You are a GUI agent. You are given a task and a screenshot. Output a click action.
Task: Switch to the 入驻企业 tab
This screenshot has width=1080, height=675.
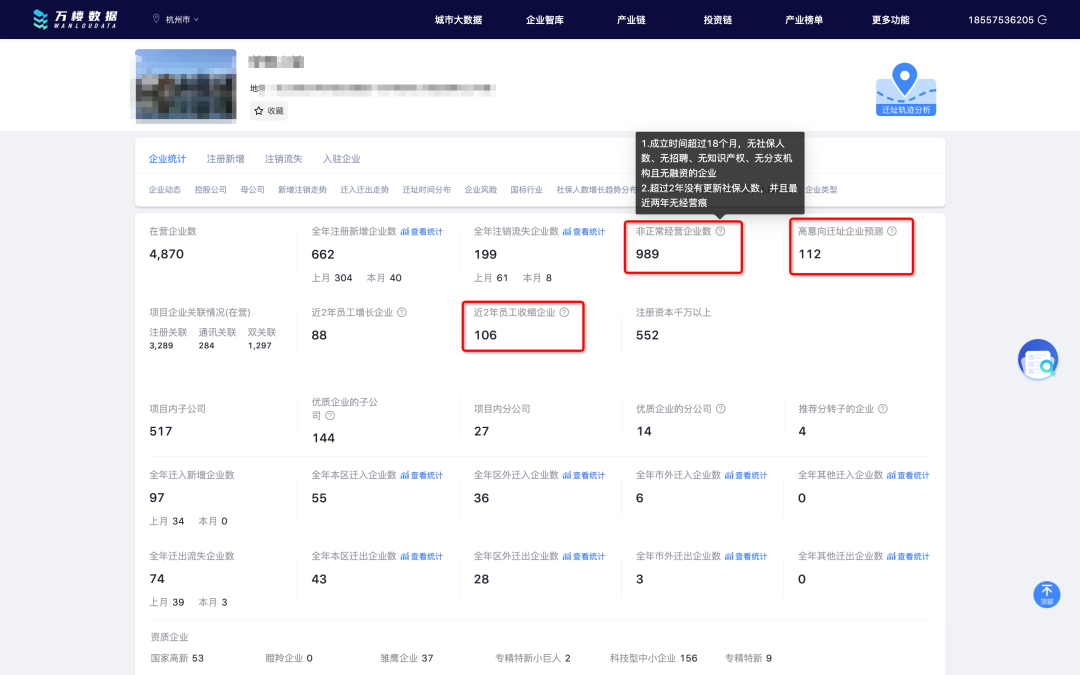click(x=344, y=158)
